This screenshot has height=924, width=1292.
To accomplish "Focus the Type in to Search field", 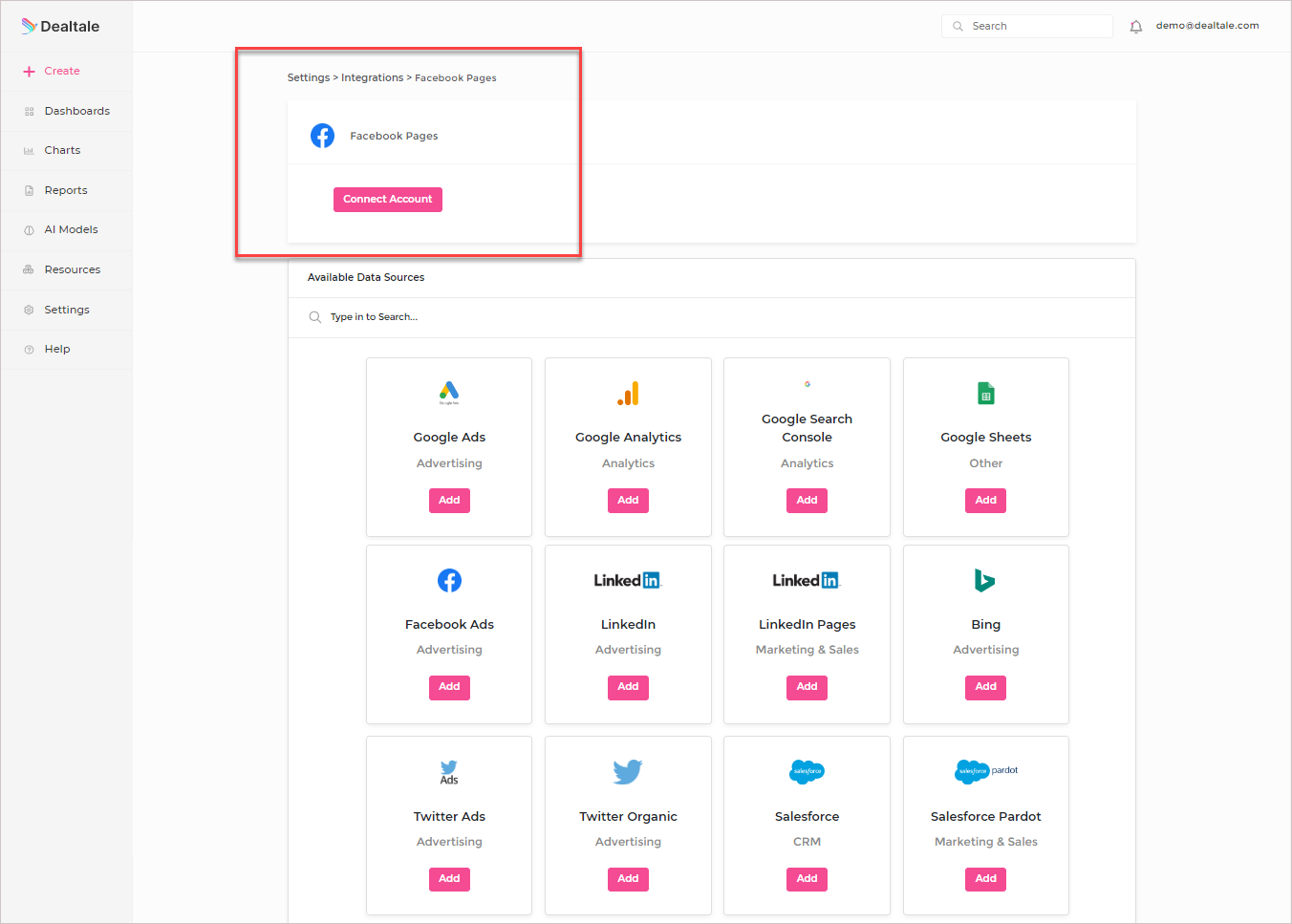I will point(712,317).
